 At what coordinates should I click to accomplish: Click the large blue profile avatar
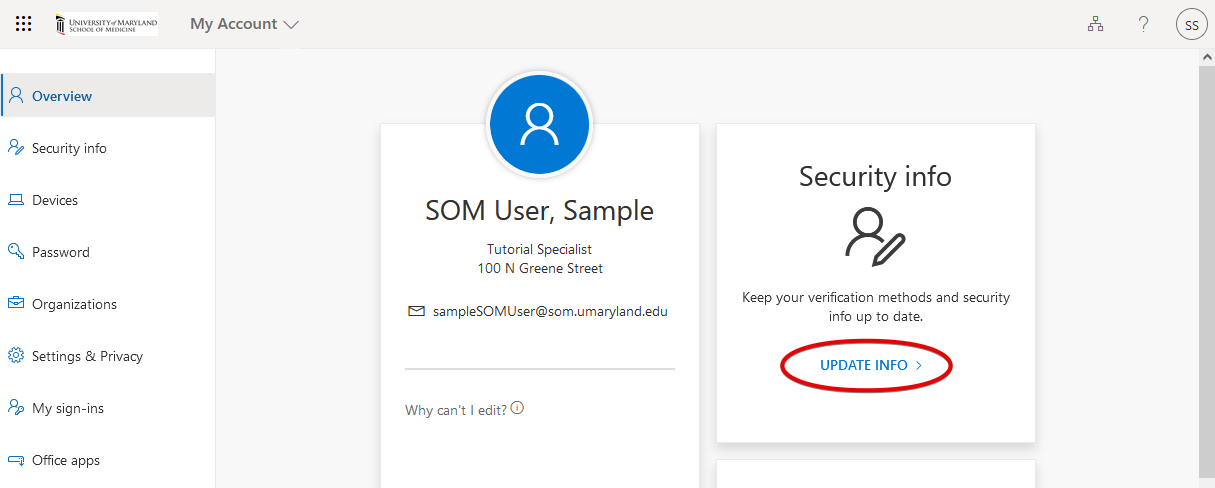pyautogui.click(x=540, y=124)
